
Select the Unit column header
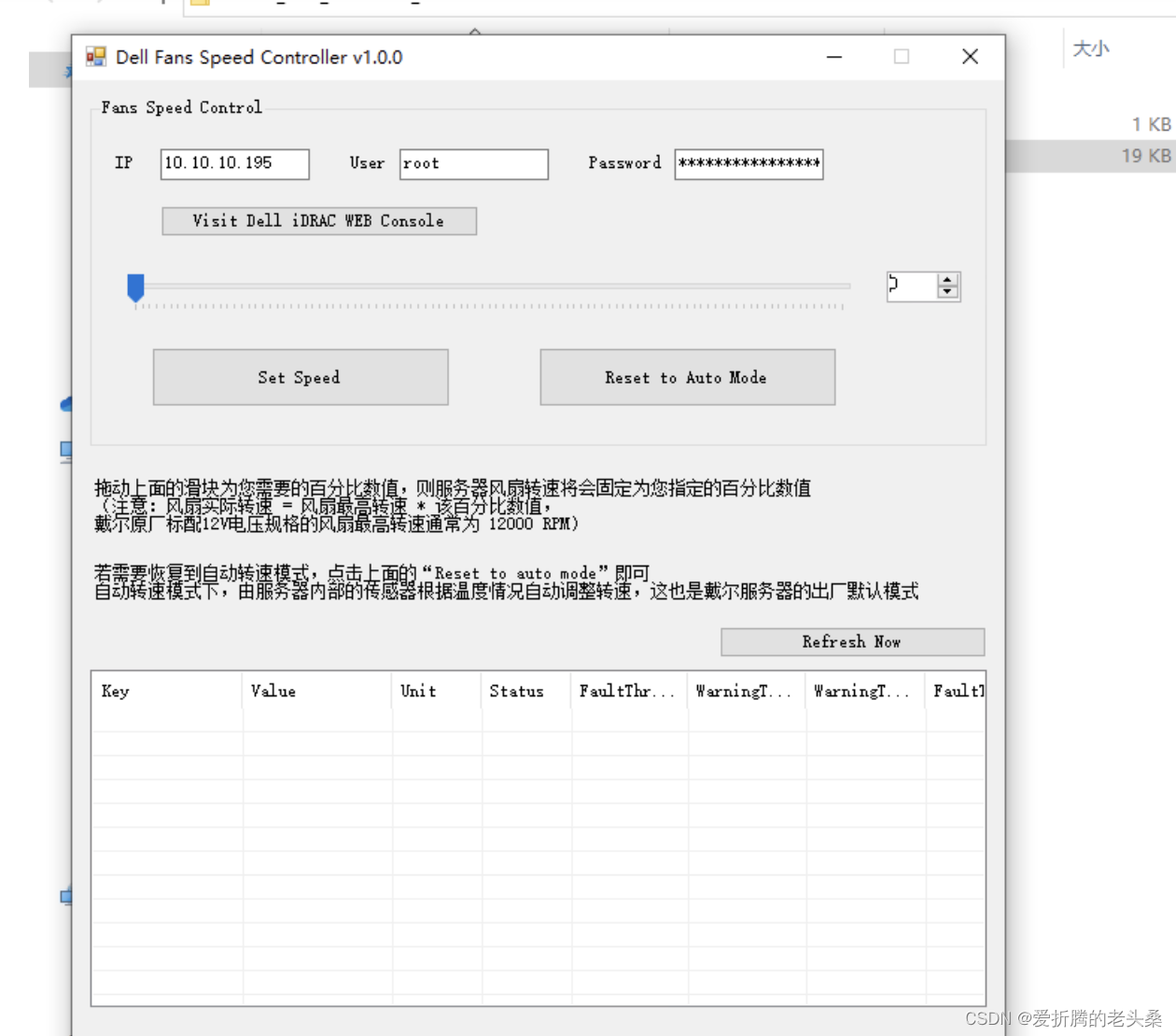coord(436,692)
